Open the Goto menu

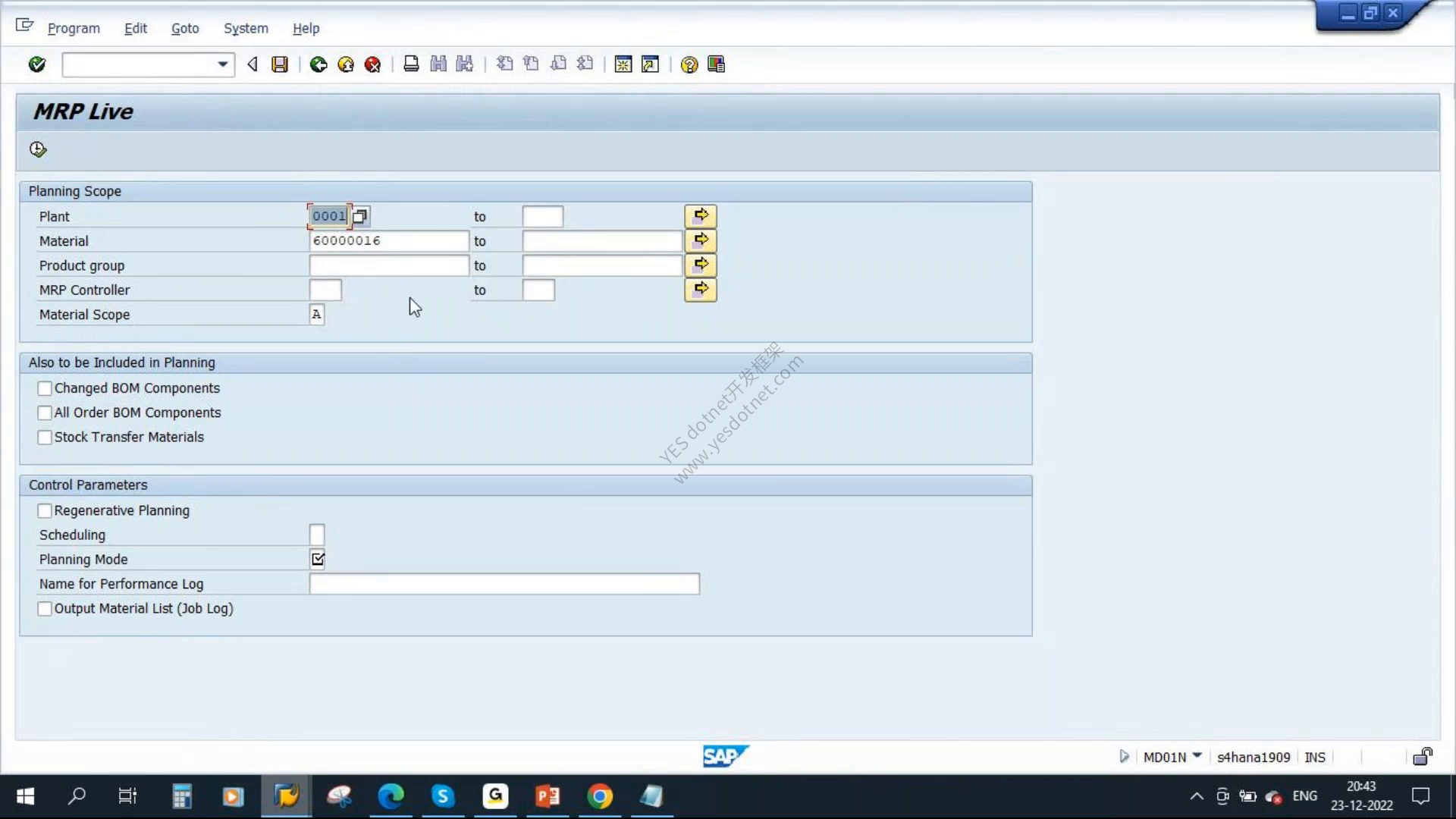(x=185, y=28)
